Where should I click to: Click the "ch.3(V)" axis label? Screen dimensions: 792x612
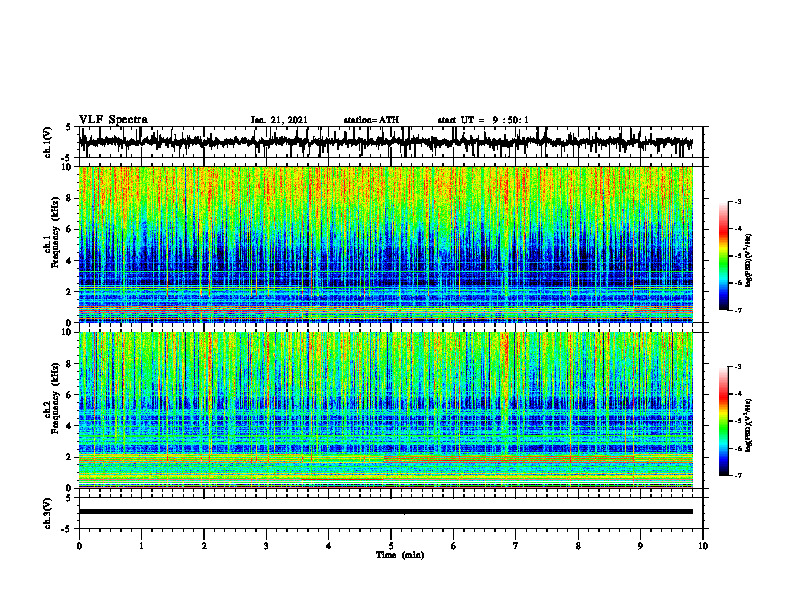tap(48, 513)
